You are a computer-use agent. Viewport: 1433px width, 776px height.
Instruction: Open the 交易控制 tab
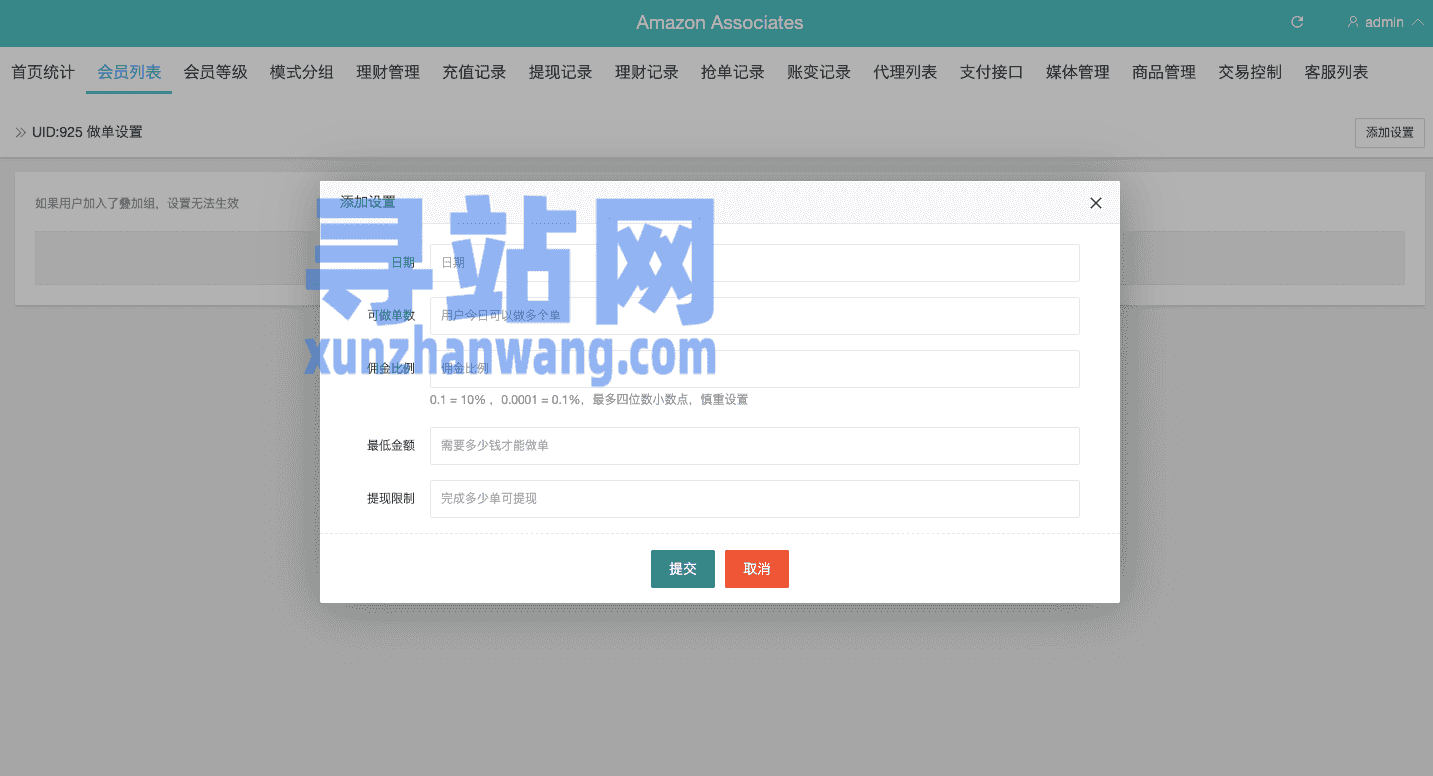click(x=1250, y=72)
